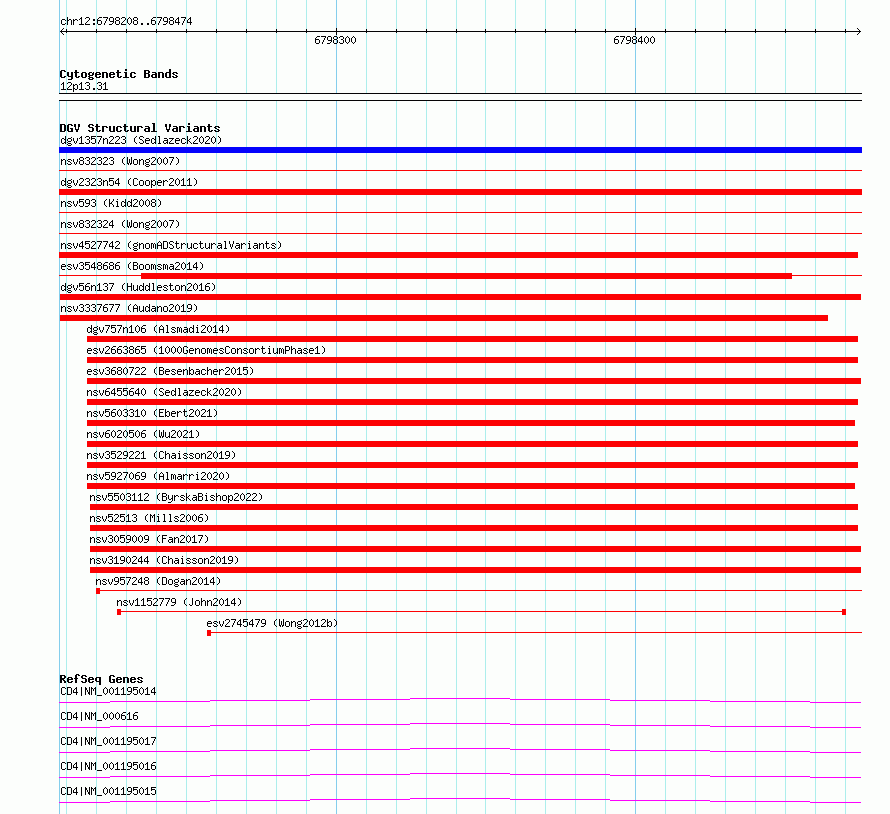Open the RefSeq Genes track heading
Viewport: 890px width, 814px height.
[101, 679]
